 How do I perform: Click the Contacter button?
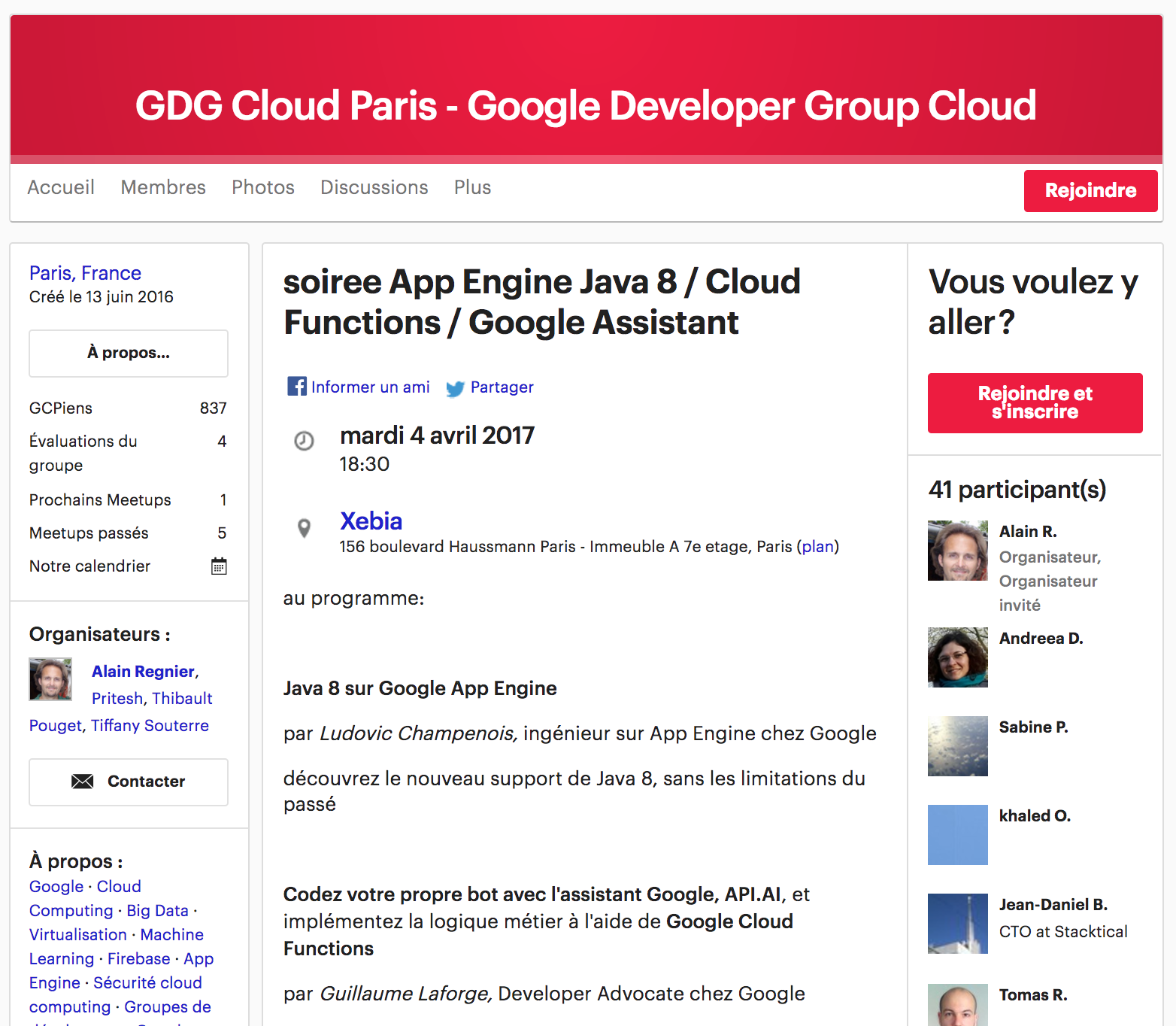129,782
